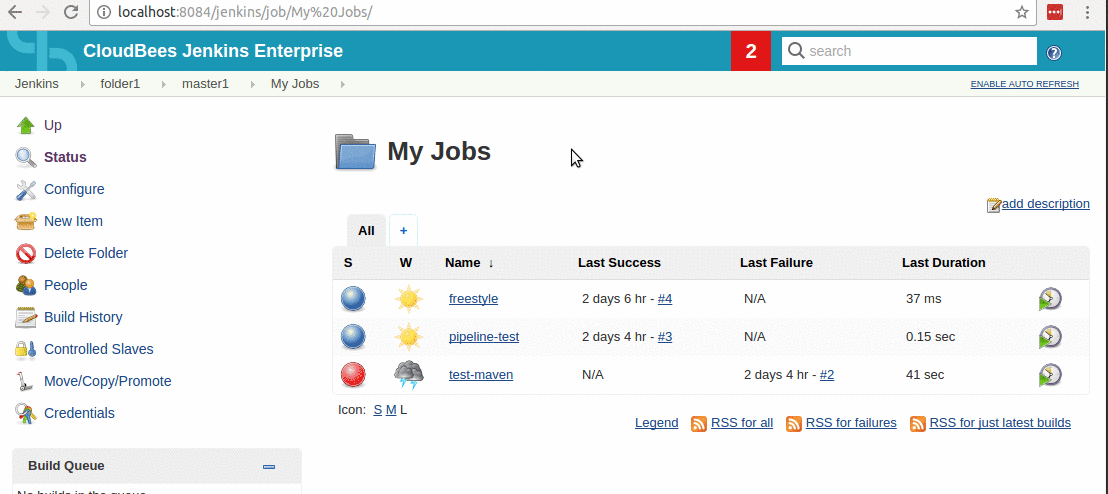1108x494 pixels.
Task: Open build #4 of freestyle
Action: point(665,299)
